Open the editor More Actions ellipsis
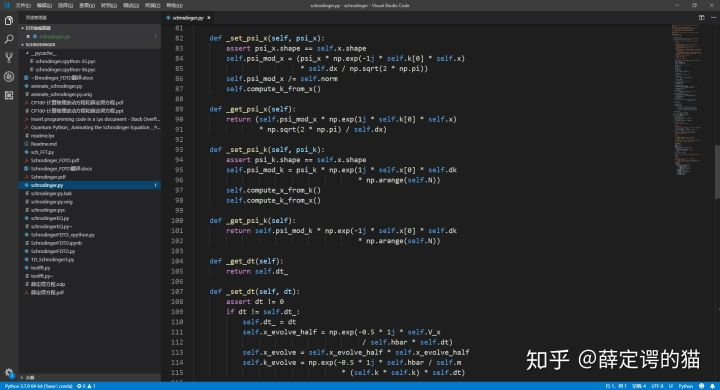This screenshot has height=390, width=720. point(713,17)
